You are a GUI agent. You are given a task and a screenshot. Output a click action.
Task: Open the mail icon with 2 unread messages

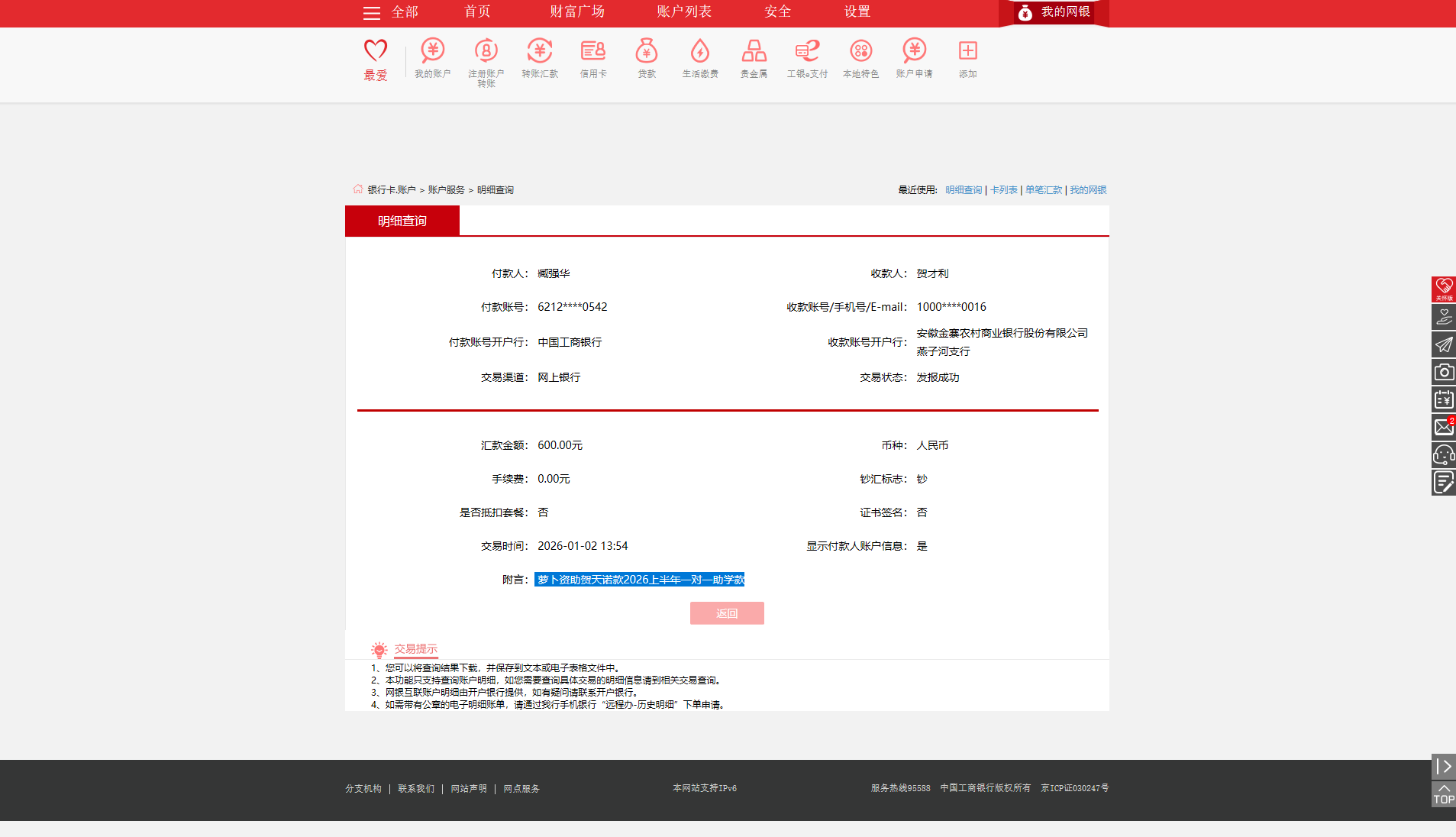1443,427
